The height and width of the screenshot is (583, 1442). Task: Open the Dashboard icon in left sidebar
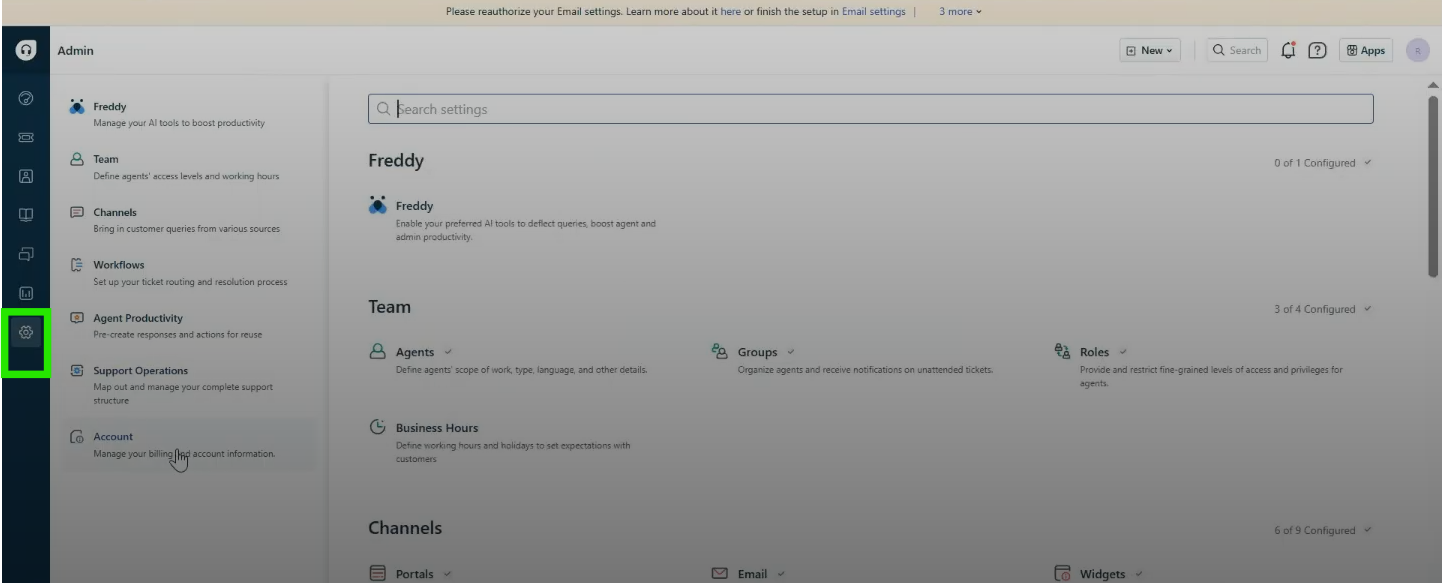(x=26, y=98)
